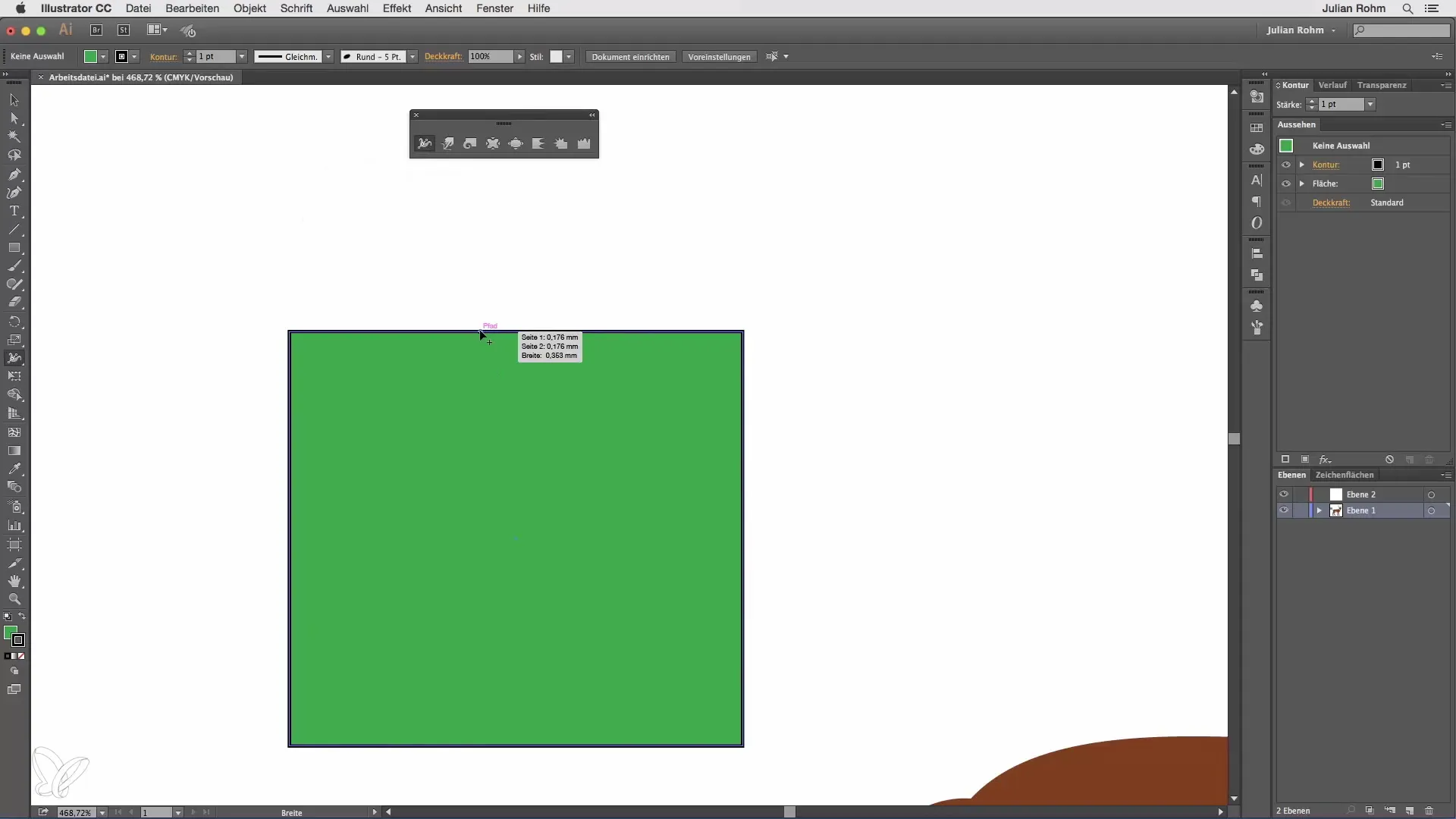Choose the Warp tool in floating panel
1456x819 pixels.
(447, 143)
